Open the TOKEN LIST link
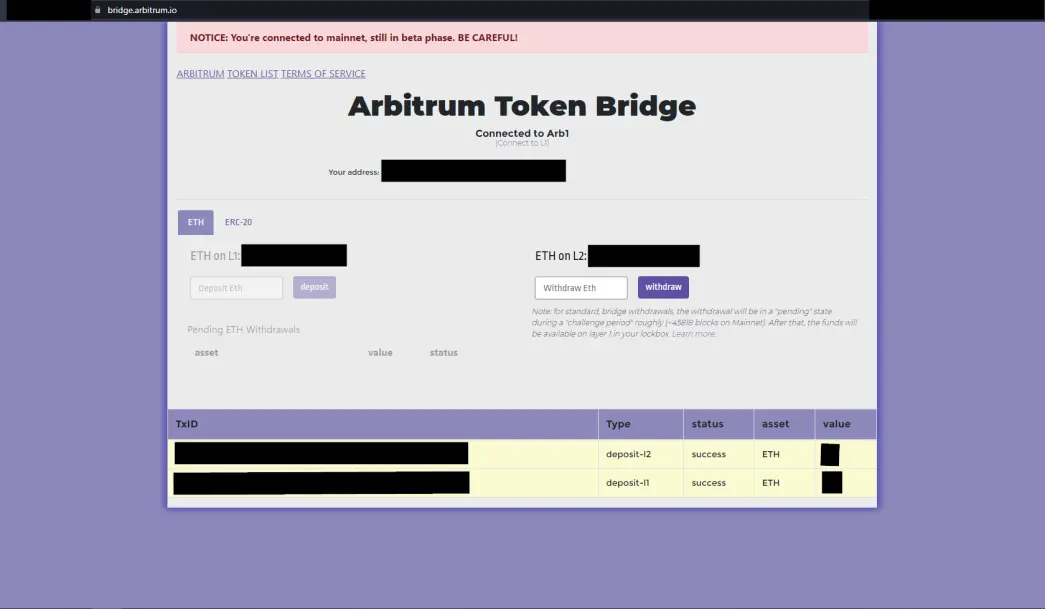1045x609 pixels. [253, 74]
